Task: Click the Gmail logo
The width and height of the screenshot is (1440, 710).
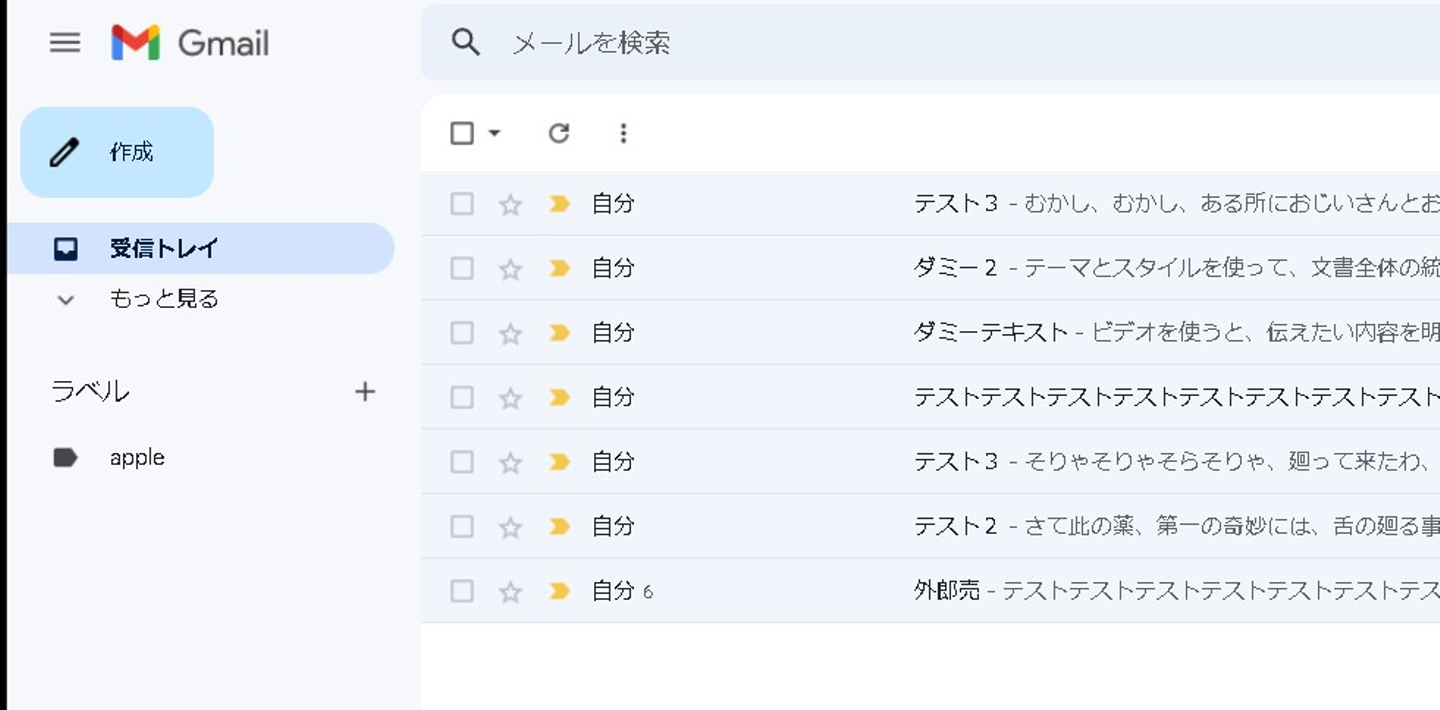Action: pyautogui.click(x=190, y=43)
